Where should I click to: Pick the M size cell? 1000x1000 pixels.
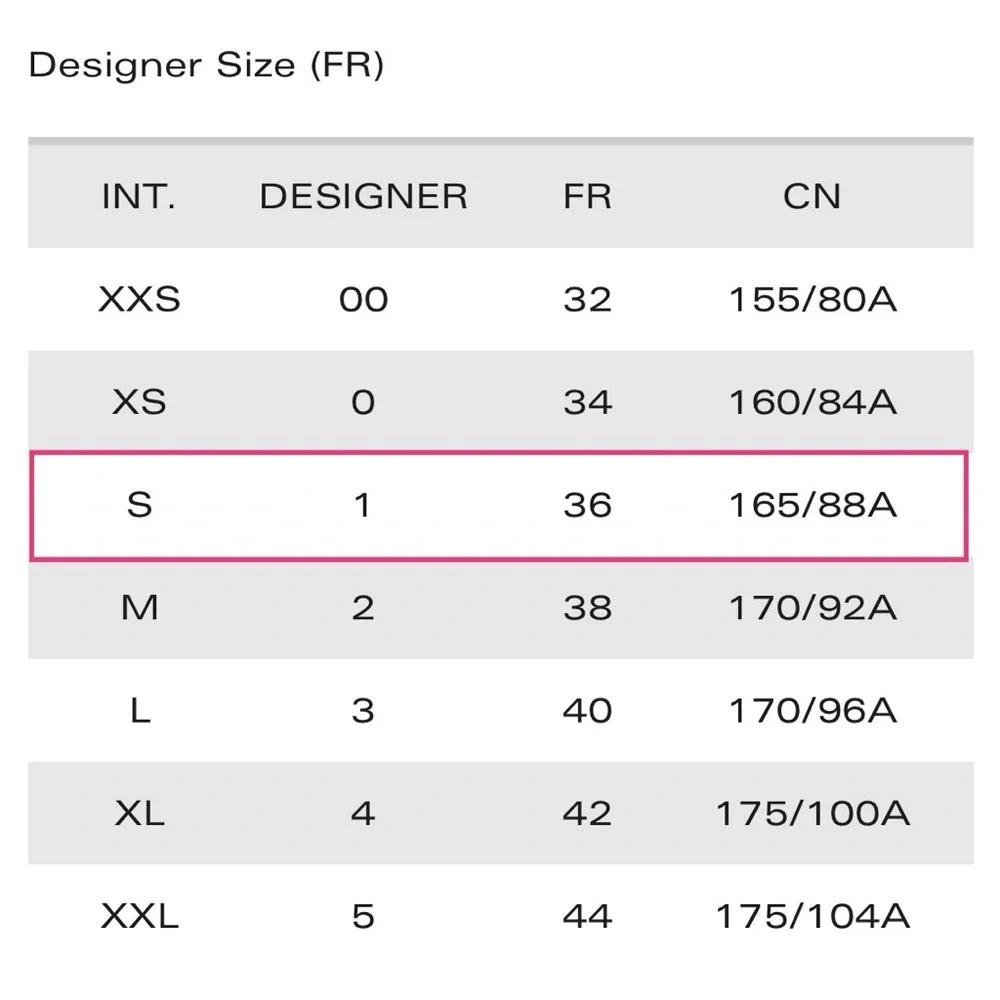(x=139, y=607)
